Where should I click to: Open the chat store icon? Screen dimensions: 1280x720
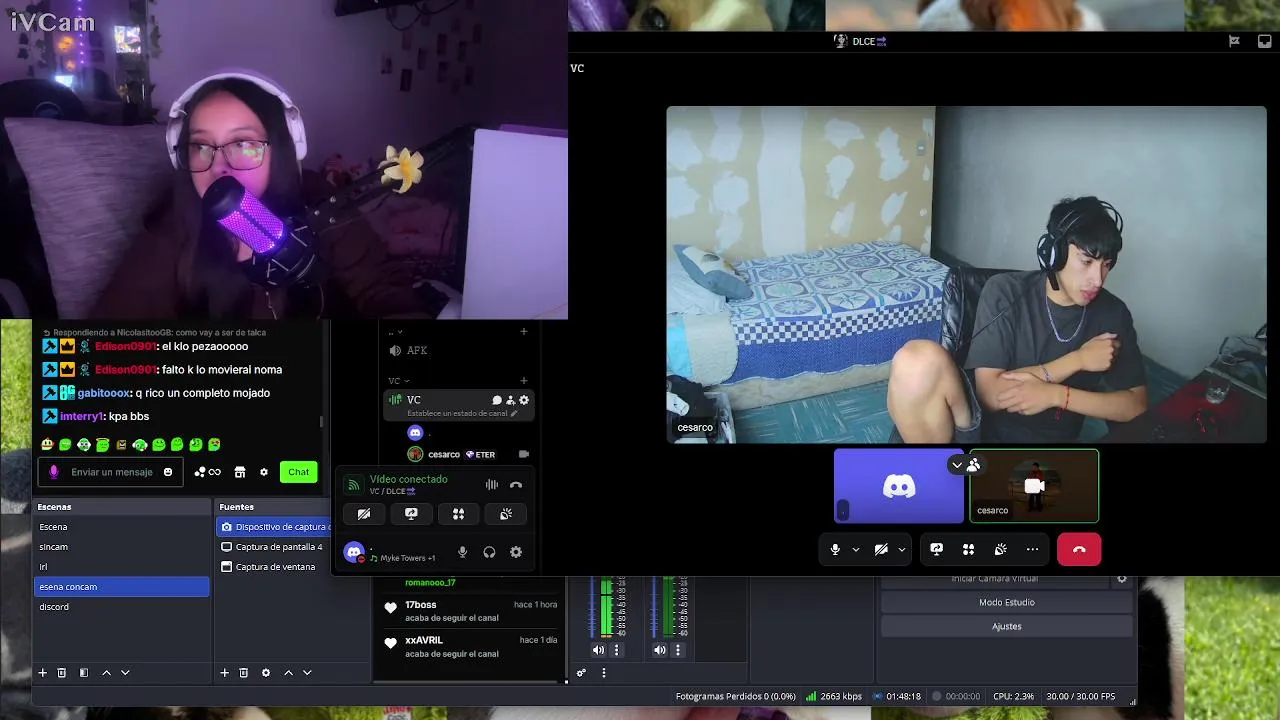[240, 472]
